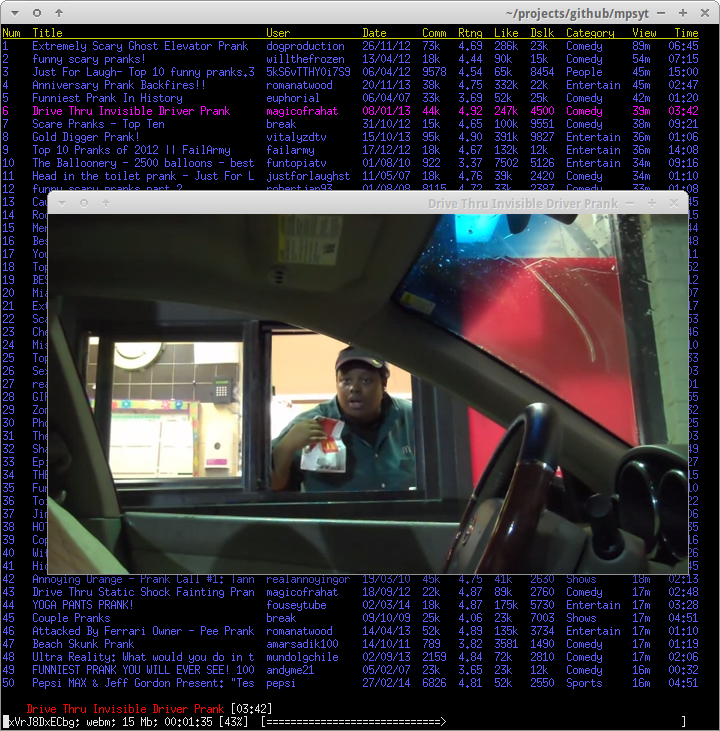Select 'Head in the toilet prank' title
720x731 pixels.
[x=143, y=177]
